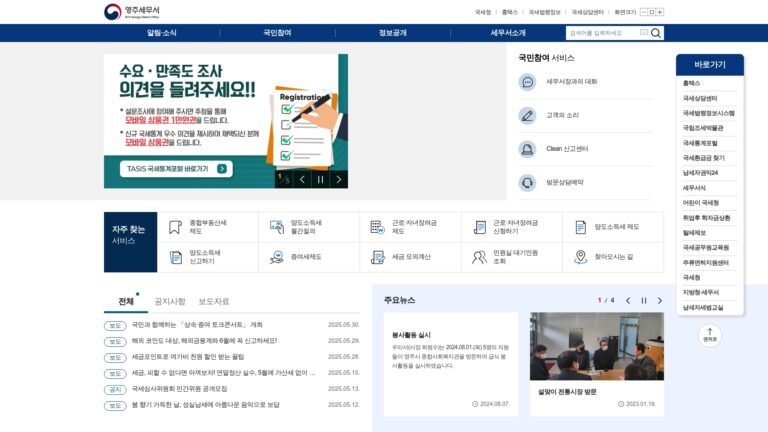
Task: Click TASIS 국세통계포털 바로가기 button
Action: 176,169
